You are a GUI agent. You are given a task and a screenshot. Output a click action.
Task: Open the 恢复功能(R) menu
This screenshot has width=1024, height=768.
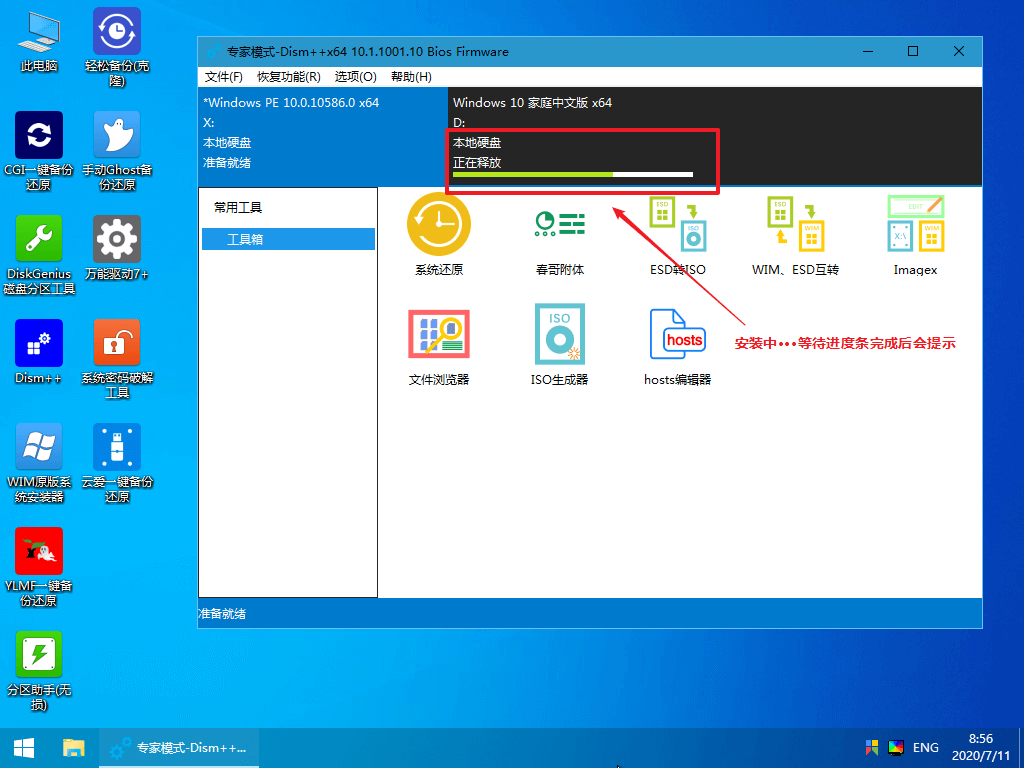[x=289, y=77]
